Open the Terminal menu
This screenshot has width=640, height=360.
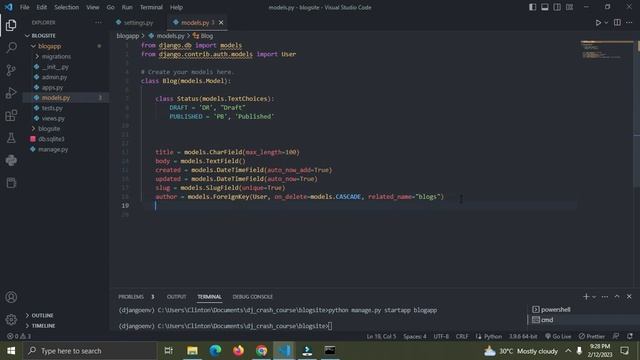pyautogui.click(x=151, y=7)
